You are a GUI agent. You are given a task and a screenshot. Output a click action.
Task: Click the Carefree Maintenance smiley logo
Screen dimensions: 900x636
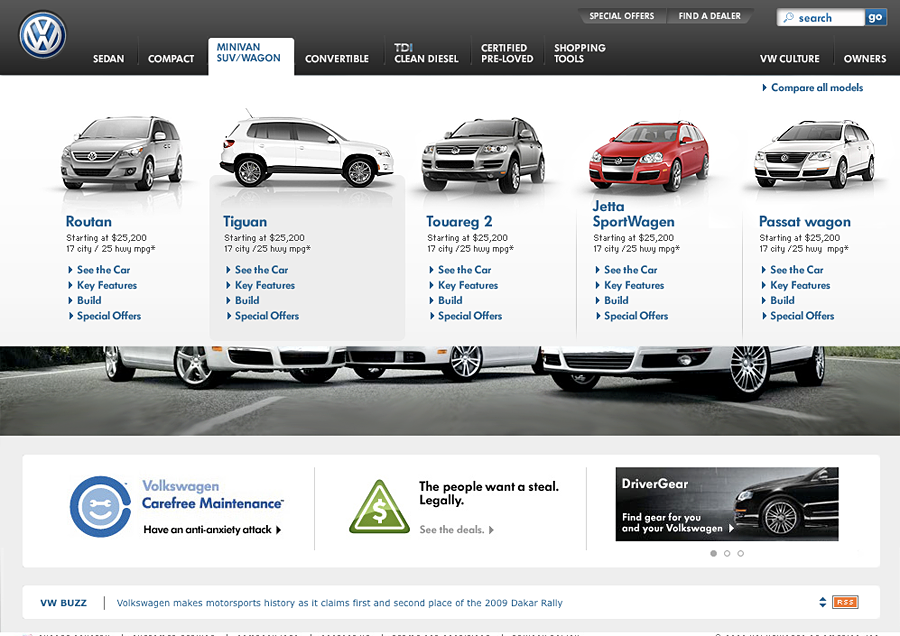(100, 506)
